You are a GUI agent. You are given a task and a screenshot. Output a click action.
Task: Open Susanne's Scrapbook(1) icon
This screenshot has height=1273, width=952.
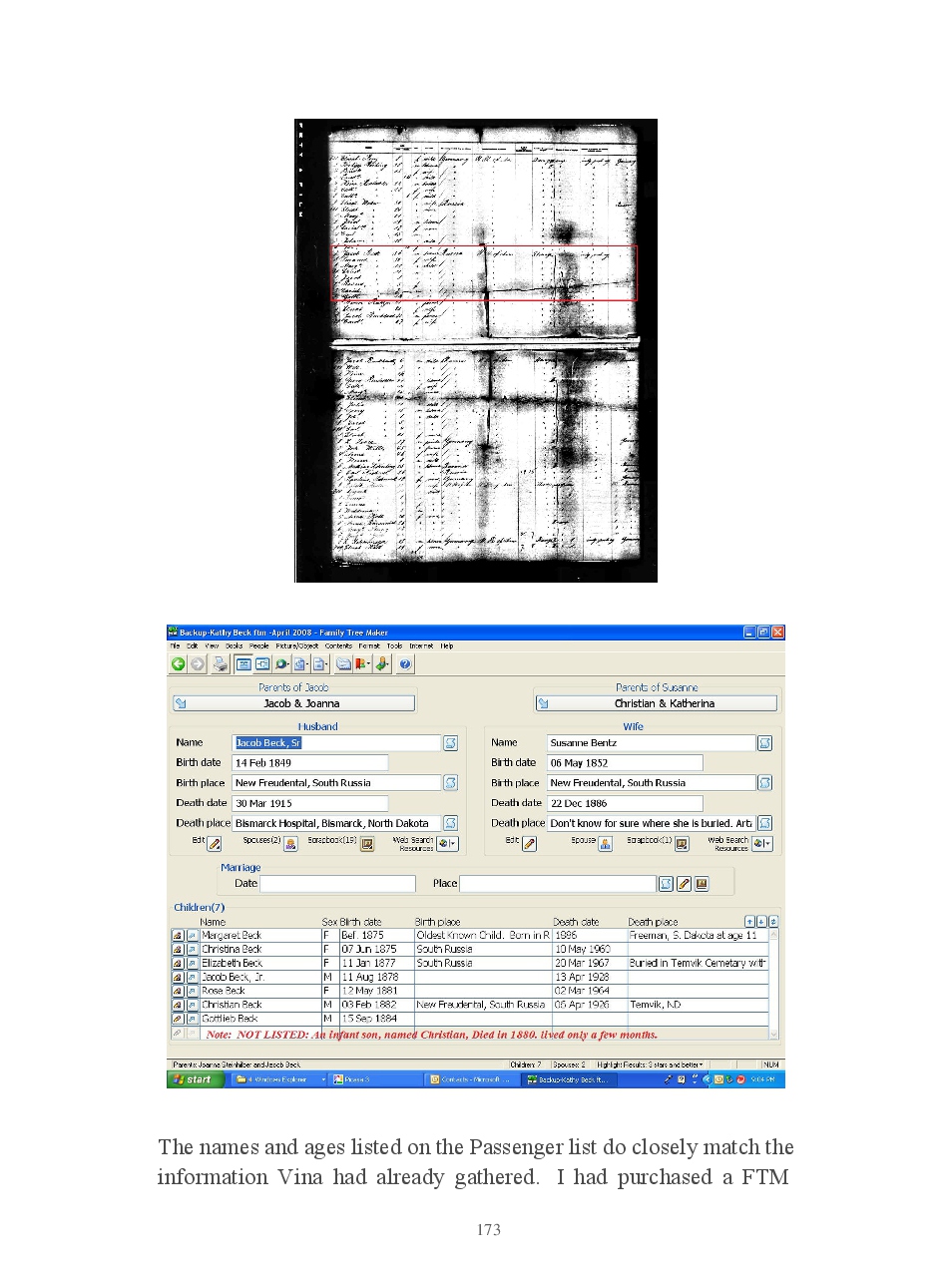coord(682,844)
